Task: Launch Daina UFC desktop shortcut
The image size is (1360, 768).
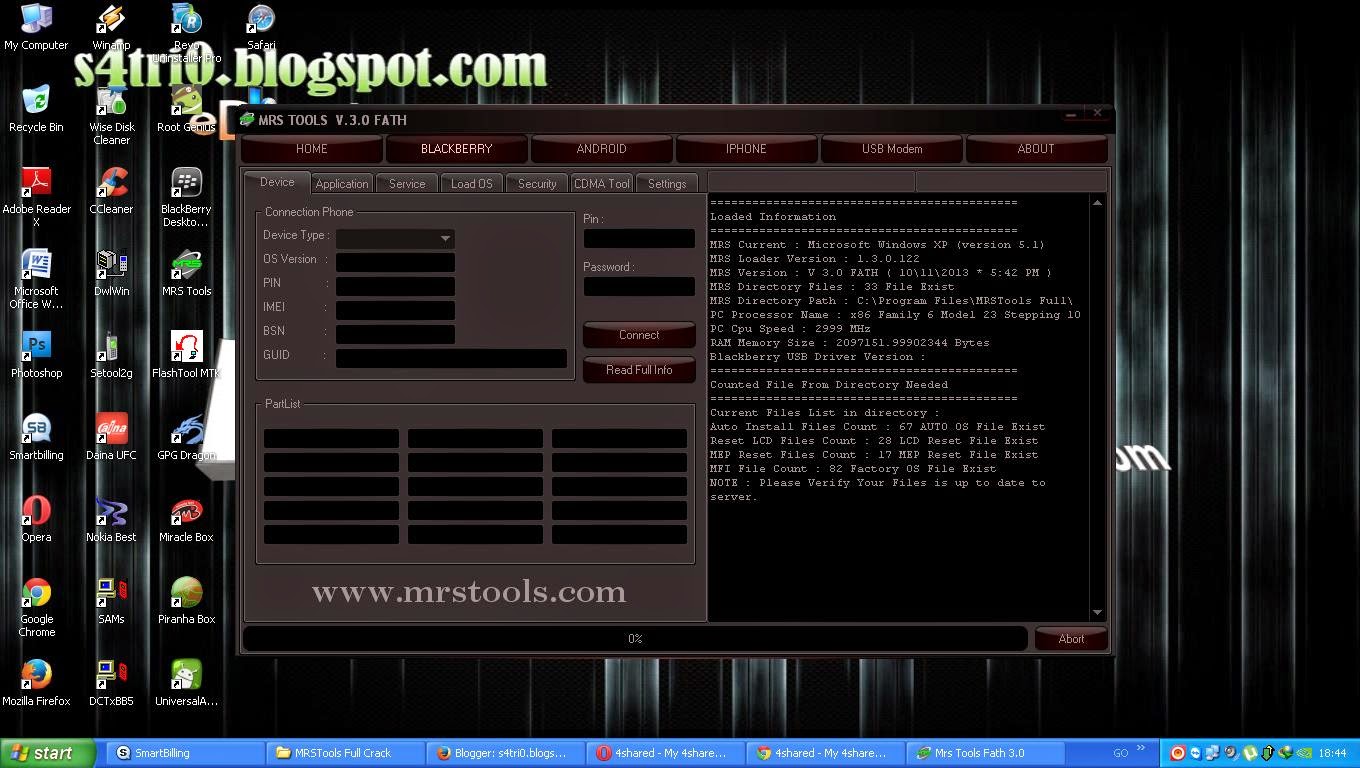Action: click(111, 437)
